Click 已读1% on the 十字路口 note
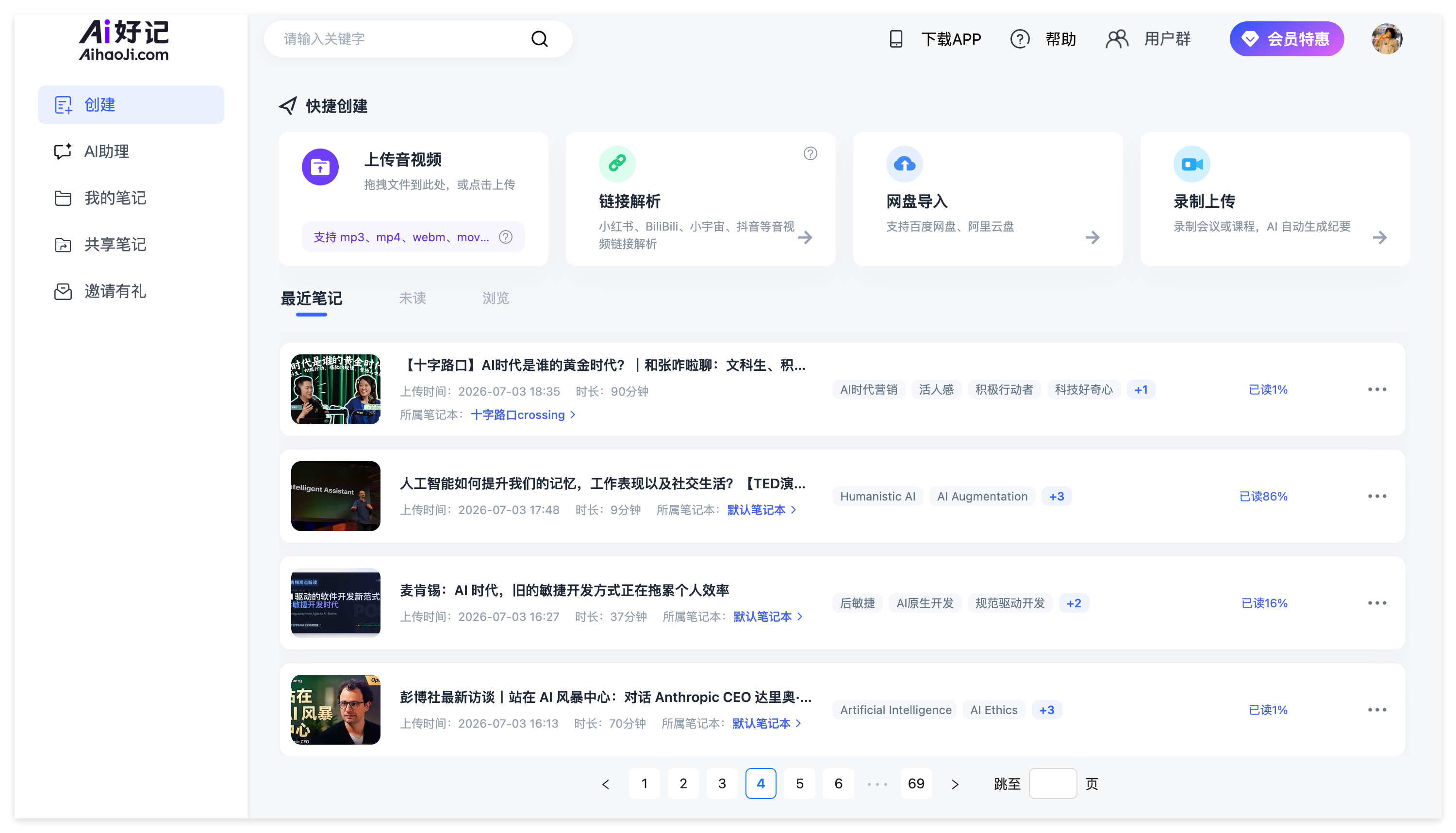 [1268, 390]
